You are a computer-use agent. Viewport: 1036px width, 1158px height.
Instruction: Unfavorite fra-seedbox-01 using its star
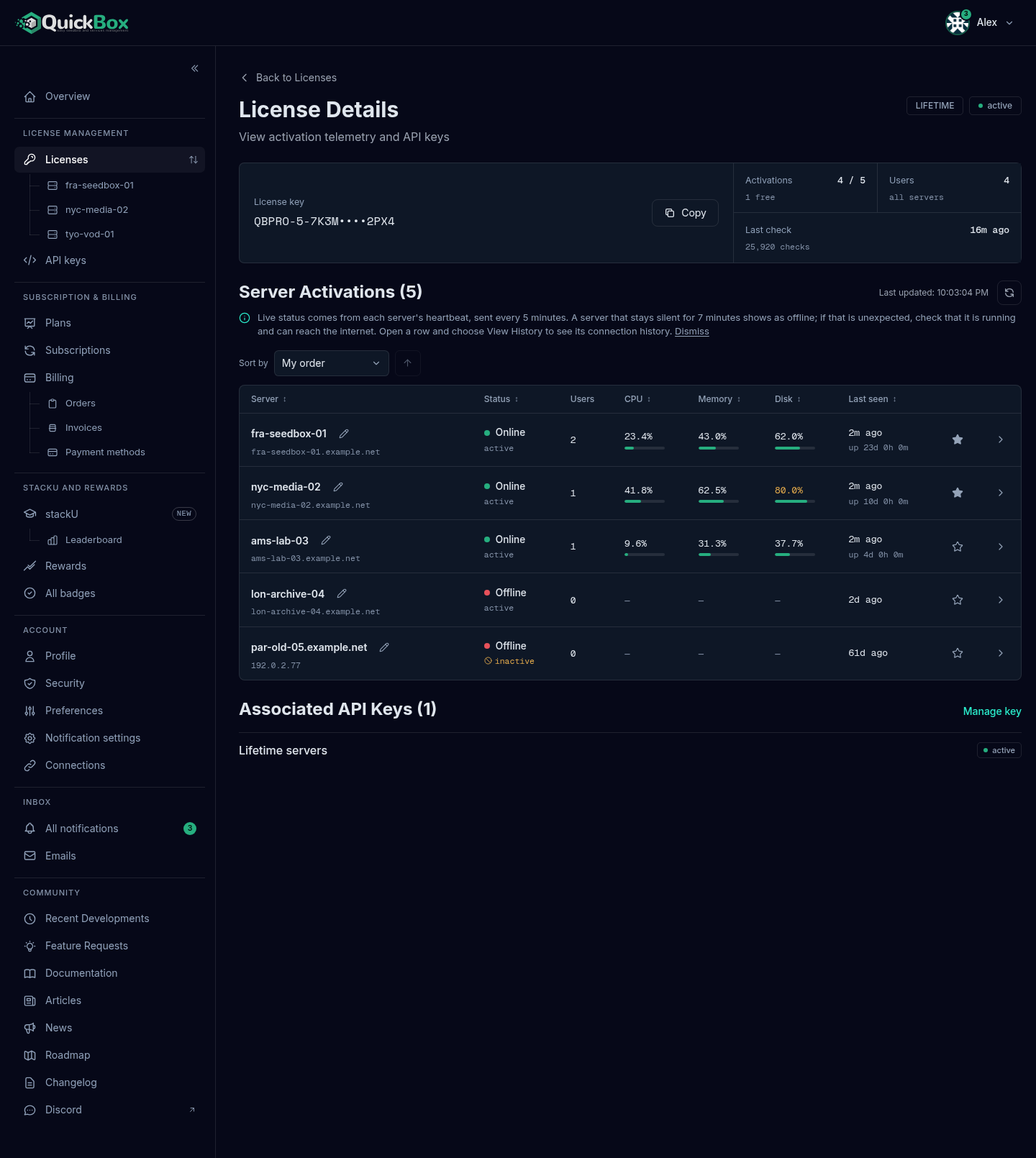[x=958, y=439]
